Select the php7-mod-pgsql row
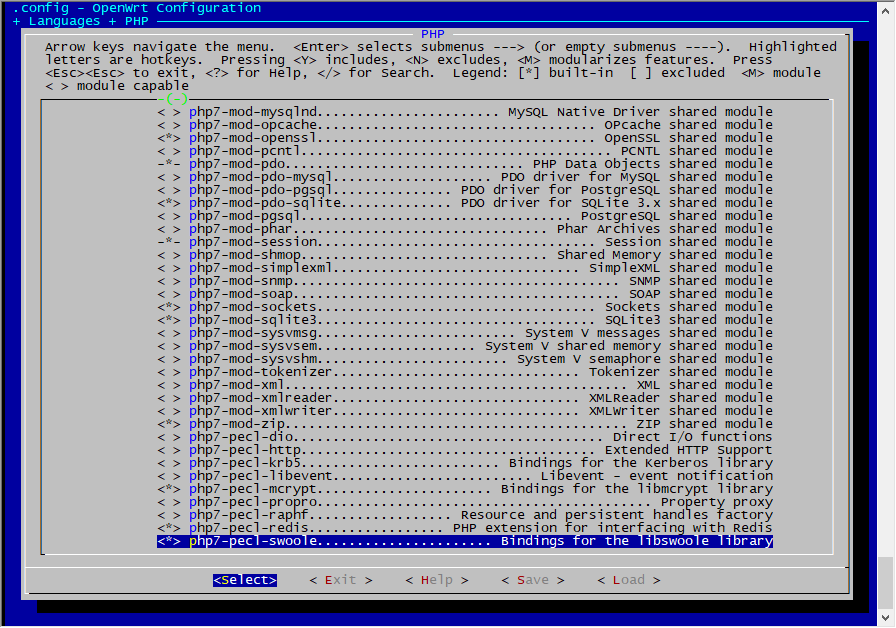Viewport: 896px width, 628px height. tap(465, 216)
